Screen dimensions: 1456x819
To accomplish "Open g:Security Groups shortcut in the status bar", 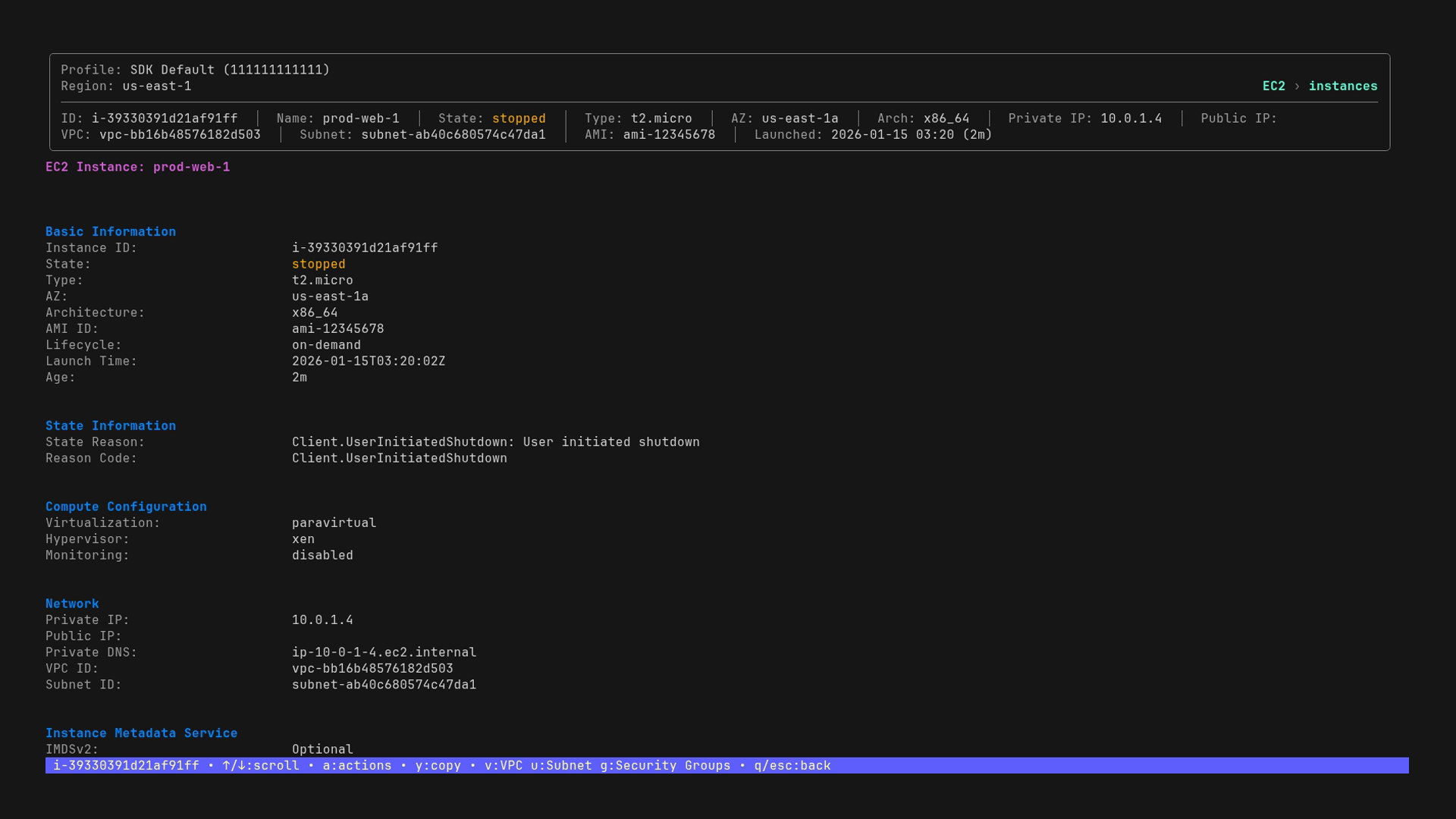I will [665, 766].
